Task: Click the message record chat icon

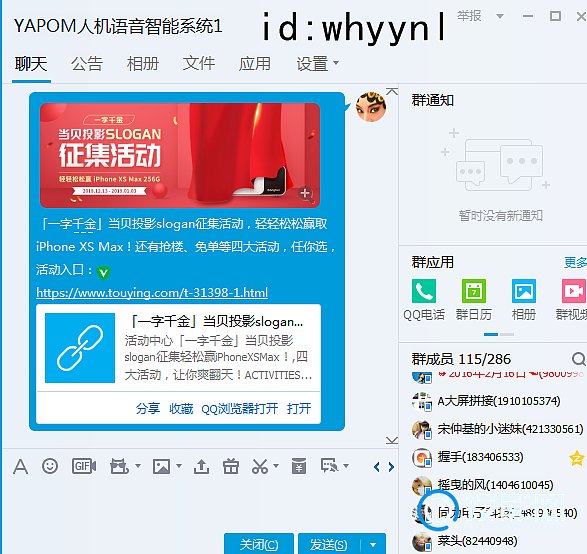Action: pyautogui.click(x=329, y=466)
